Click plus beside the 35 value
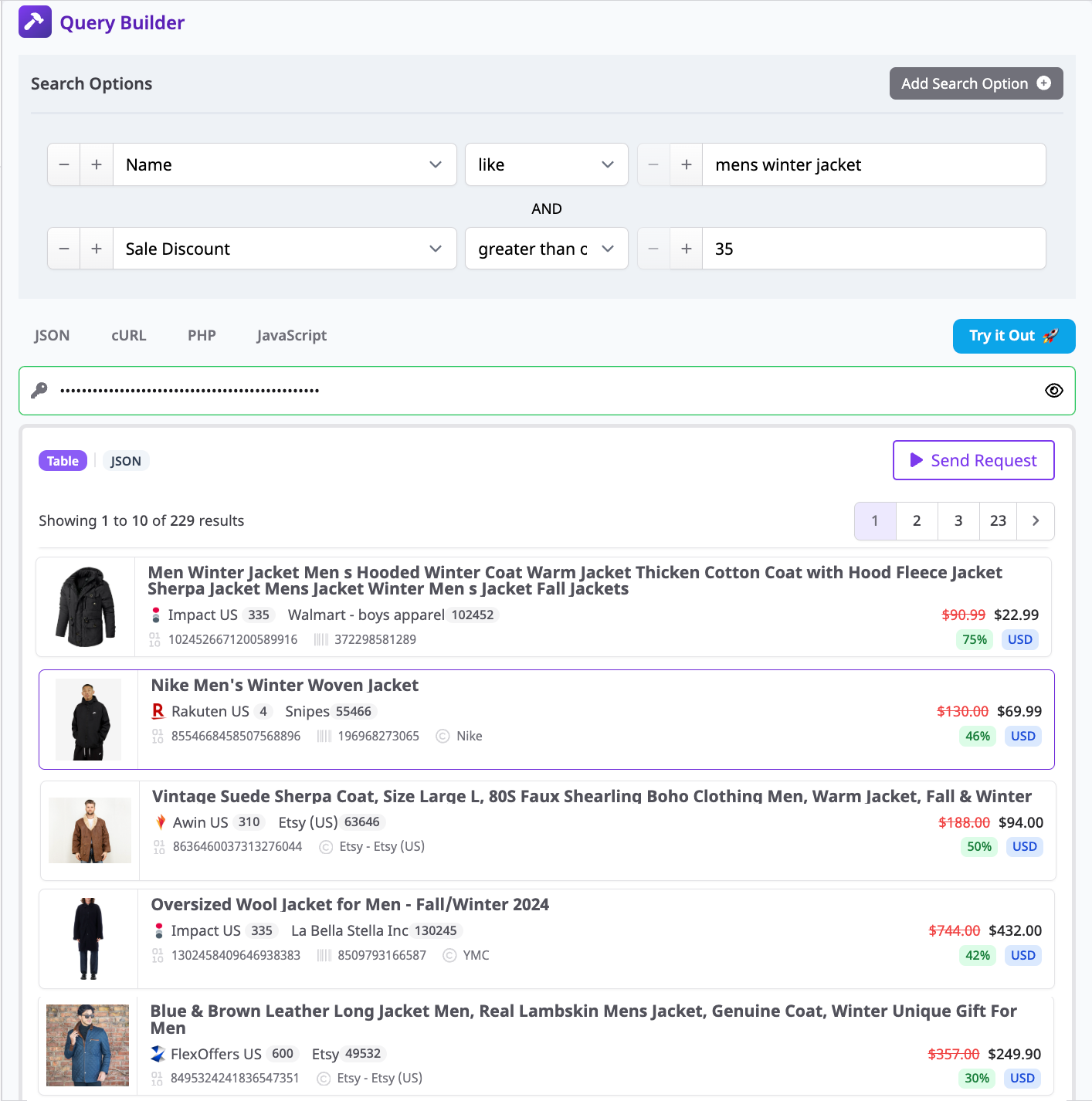 tap(686, 249)
